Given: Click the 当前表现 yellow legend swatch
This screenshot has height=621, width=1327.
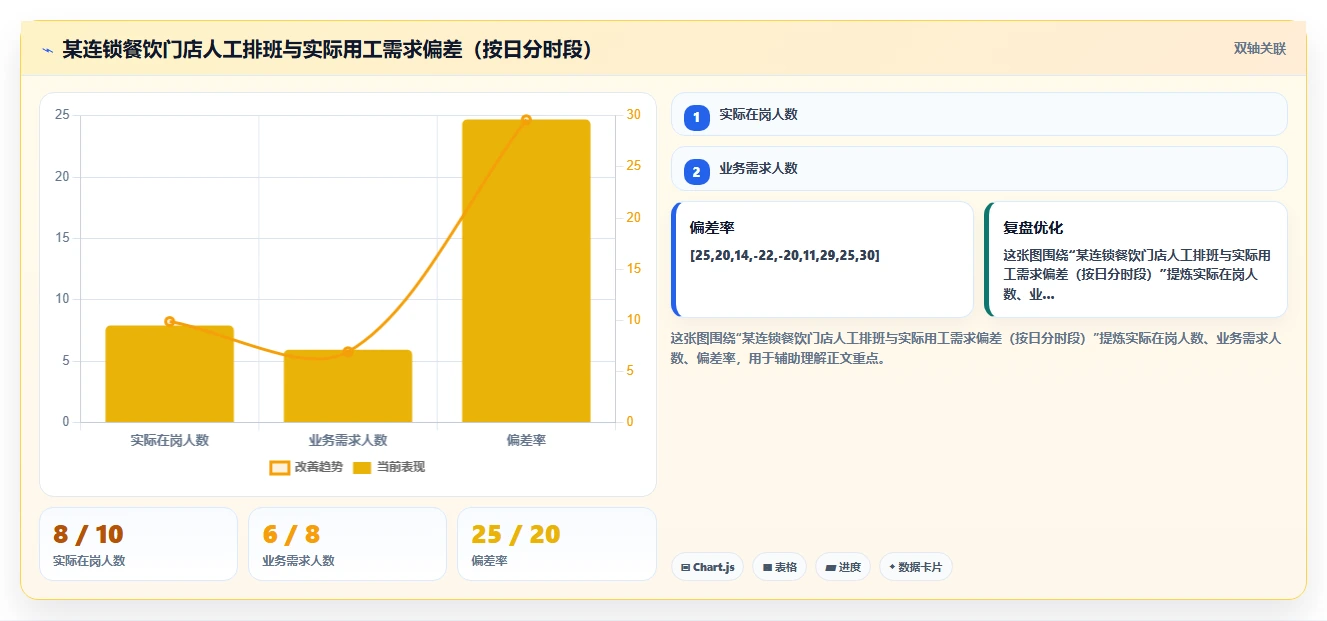Looking at the screenshot, I should [362, 467].
